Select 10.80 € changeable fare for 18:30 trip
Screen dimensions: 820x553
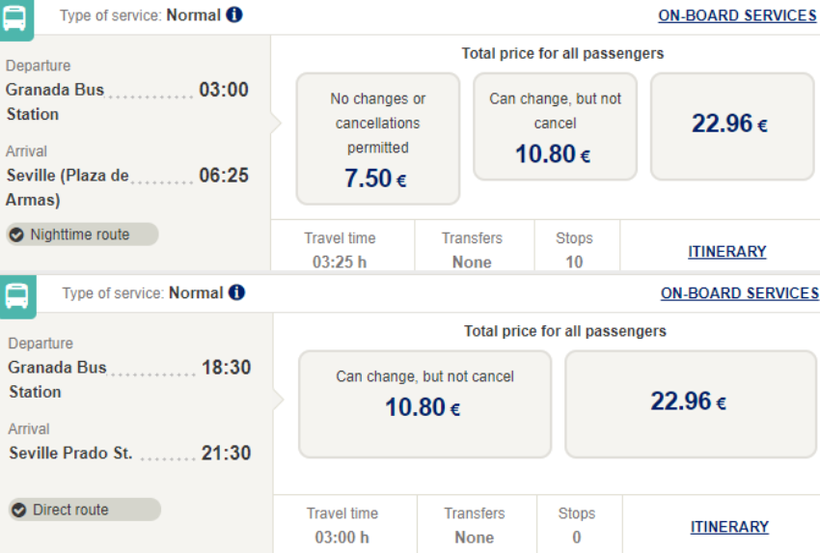[x=424, y=404]
